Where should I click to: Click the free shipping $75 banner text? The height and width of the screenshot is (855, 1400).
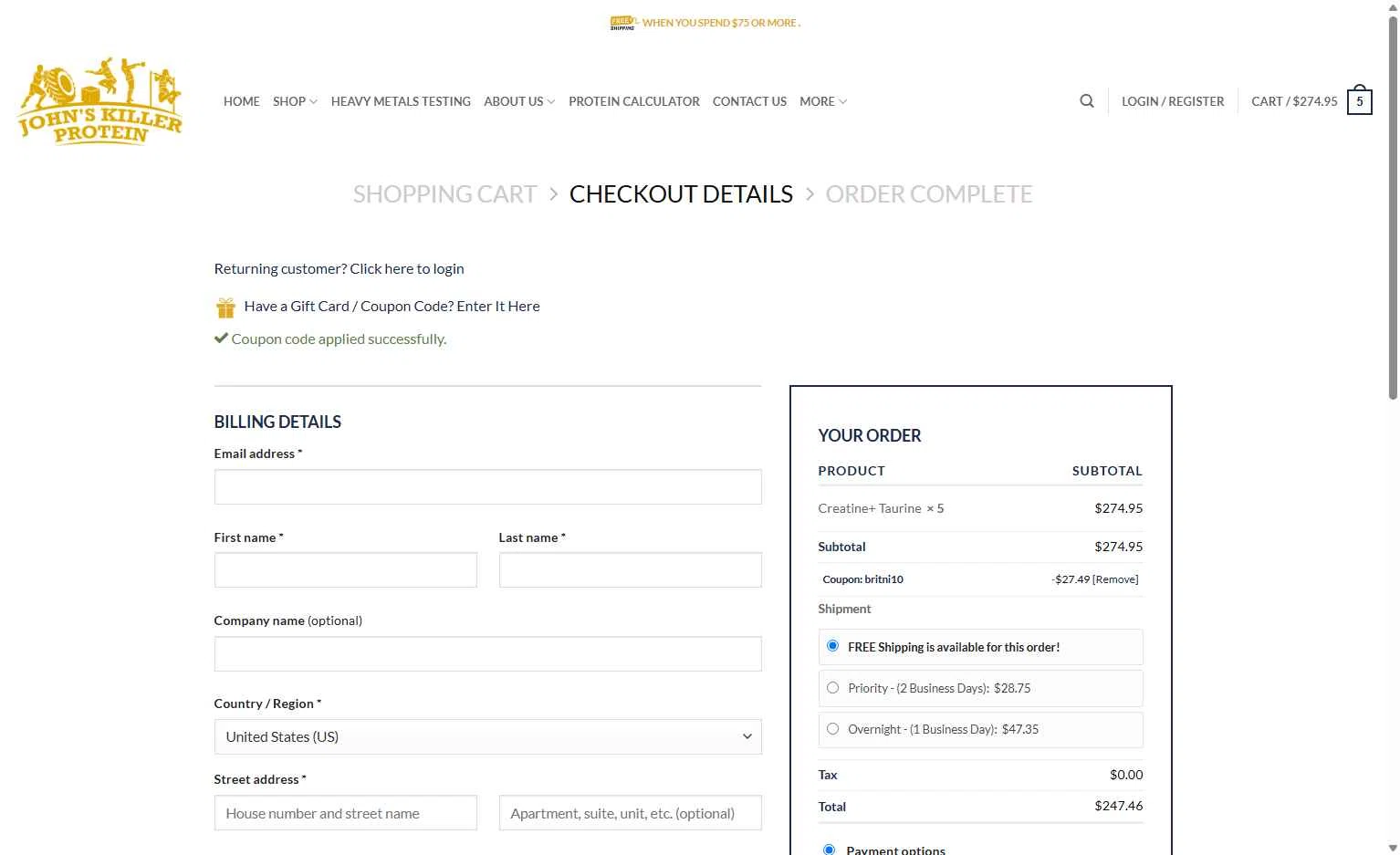[721, 23]
